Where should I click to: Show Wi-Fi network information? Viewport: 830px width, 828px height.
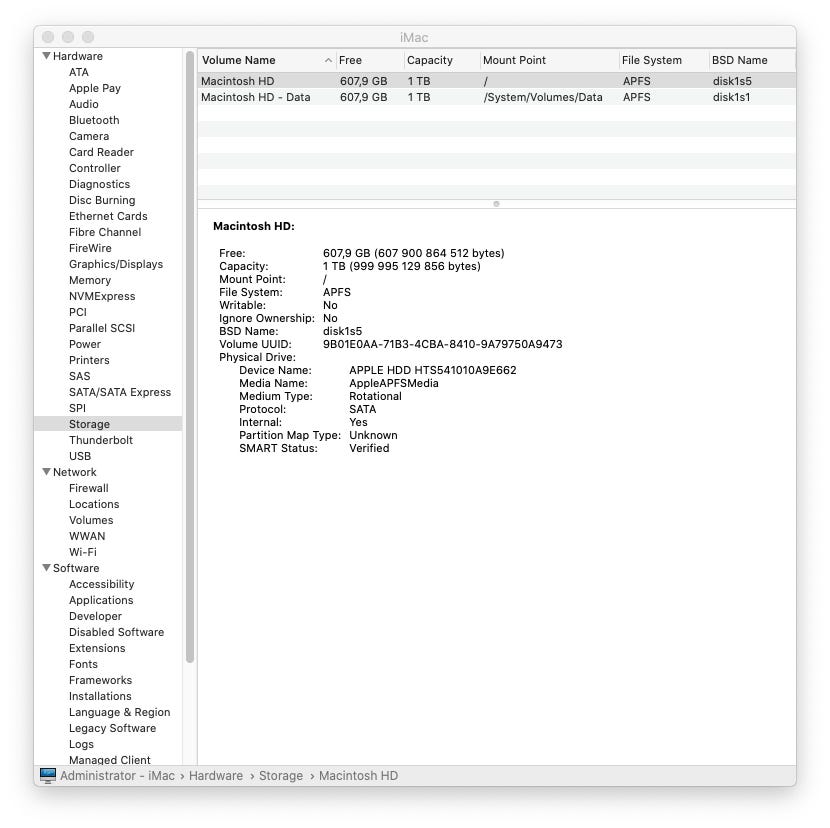click(83, 552)
